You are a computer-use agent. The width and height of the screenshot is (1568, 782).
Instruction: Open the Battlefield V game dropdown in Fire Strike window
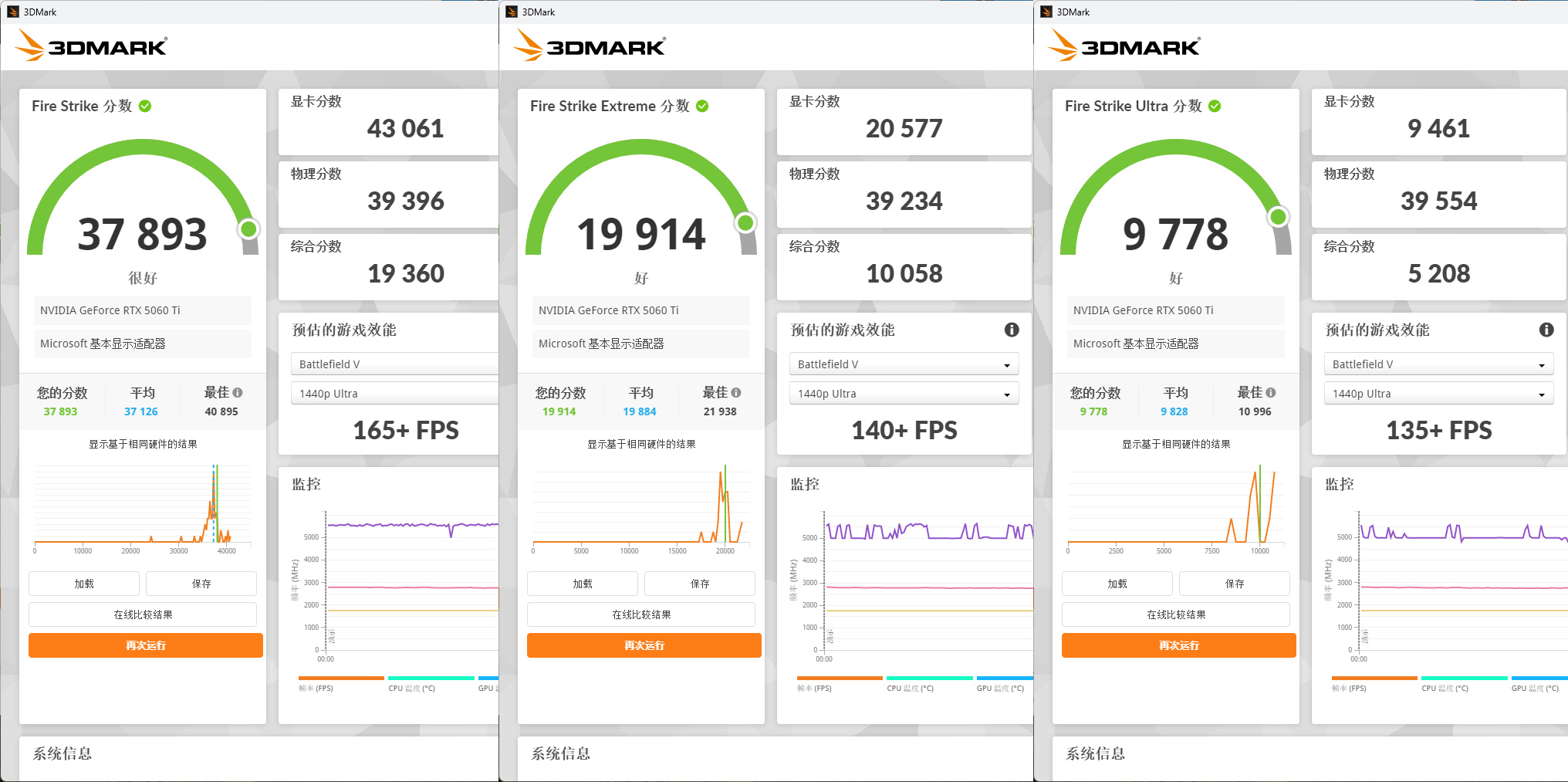point(394,364)
